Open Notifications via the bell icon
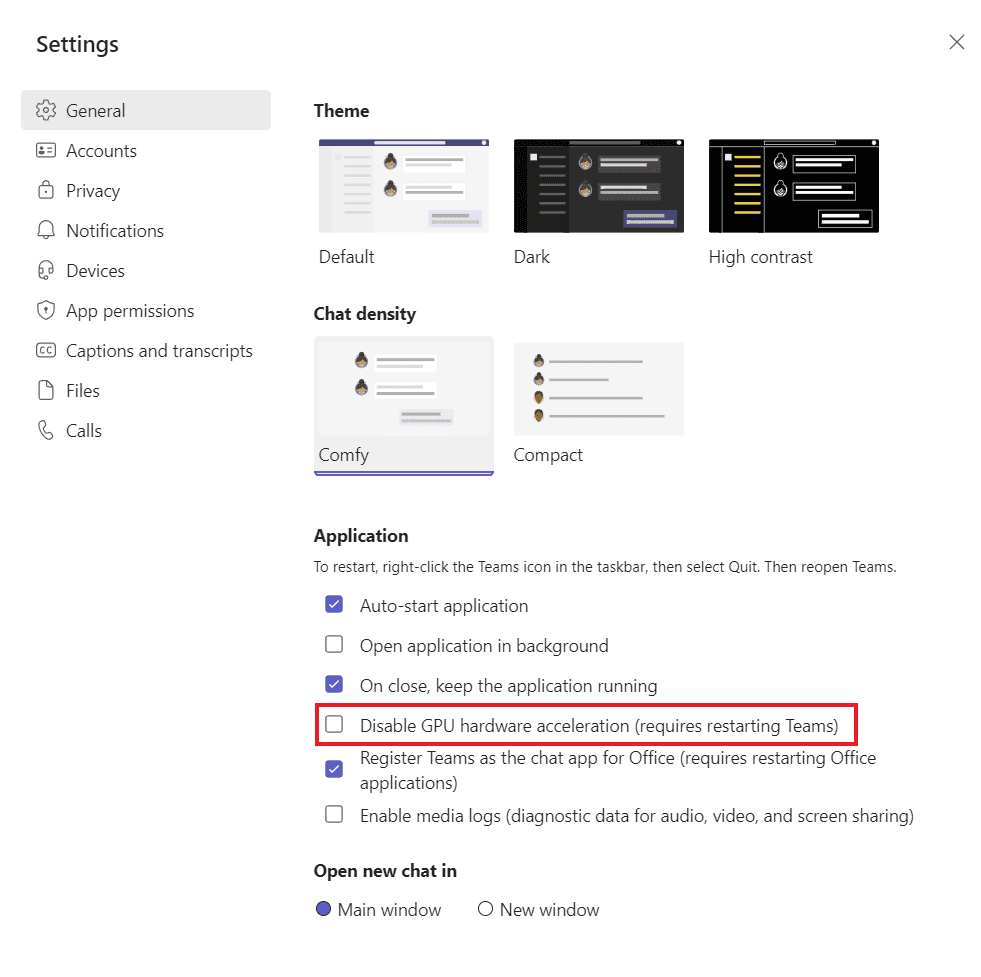Screen dimensions: 981x977 [46, 230]
